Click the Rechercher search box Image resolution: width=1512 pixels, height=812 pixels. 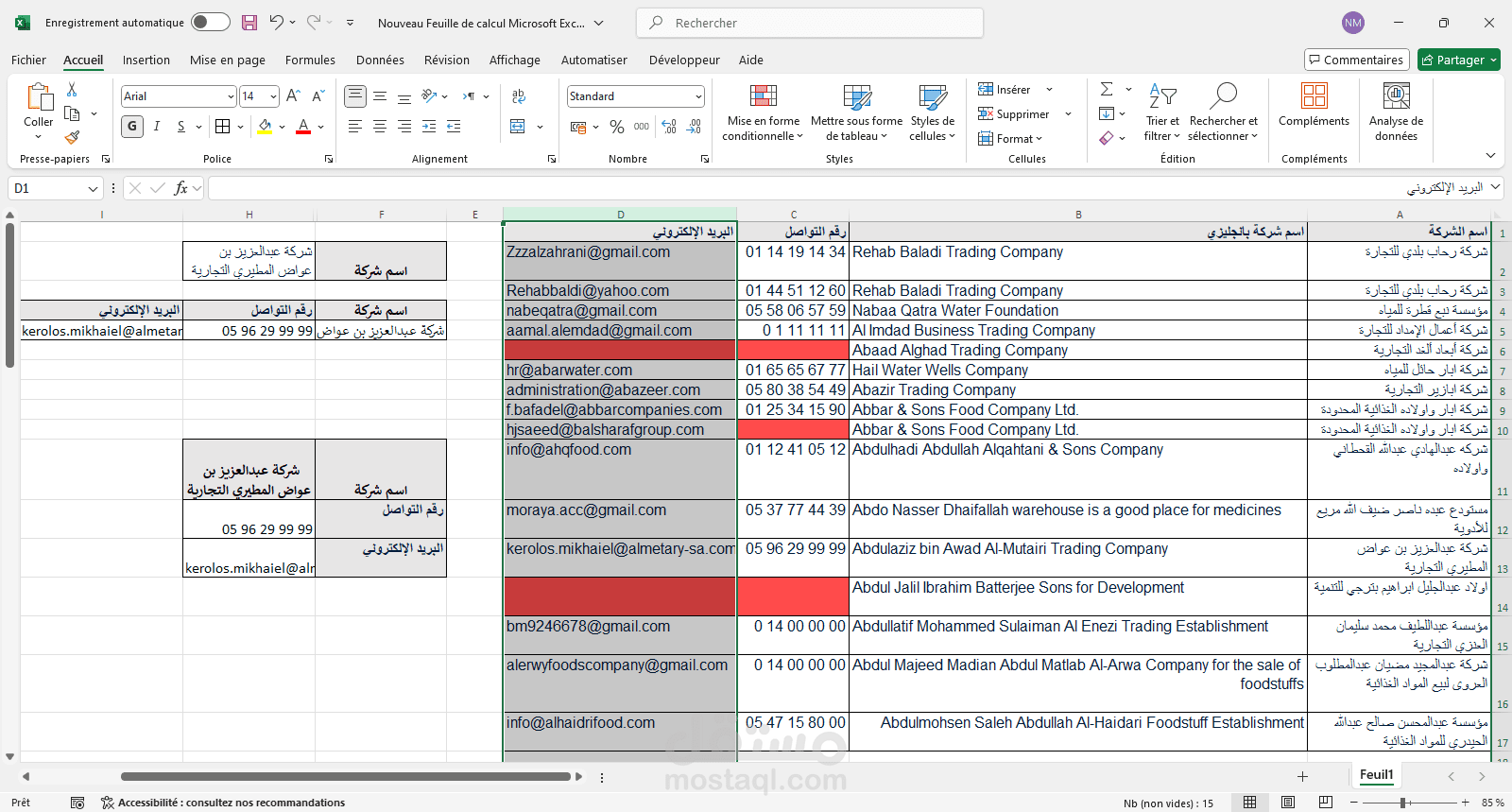[x=810, y=23]
